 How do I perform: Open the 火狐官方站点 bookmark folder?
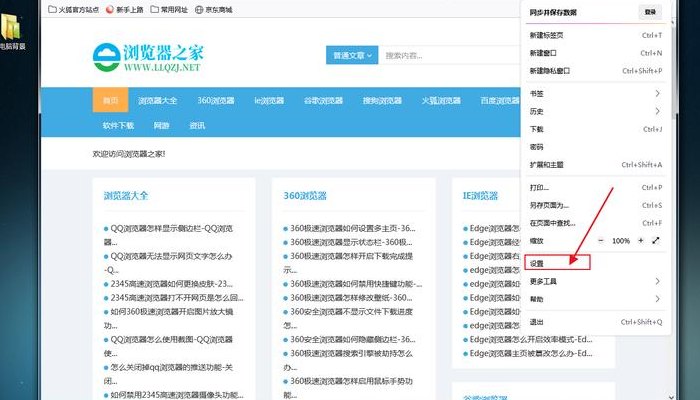coord(73,9)
